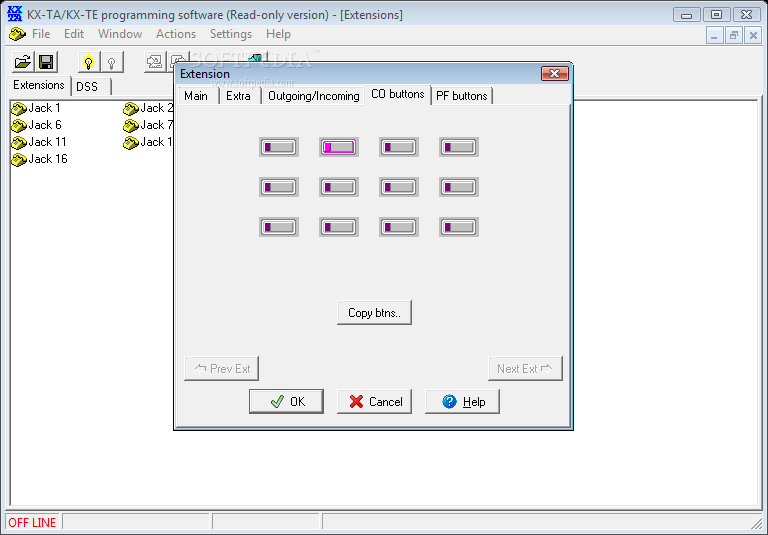768x535 pixels.
Task: Click the highlighted magenta CO button
Action: tap(339, 147)
